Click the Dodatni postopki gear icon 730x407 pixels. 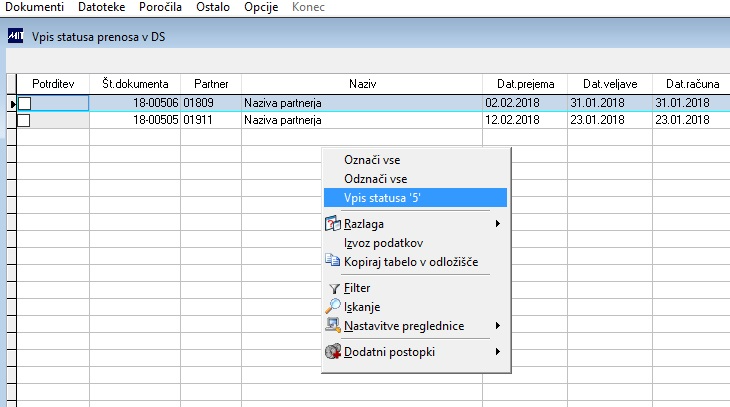(x=333, y=352)
